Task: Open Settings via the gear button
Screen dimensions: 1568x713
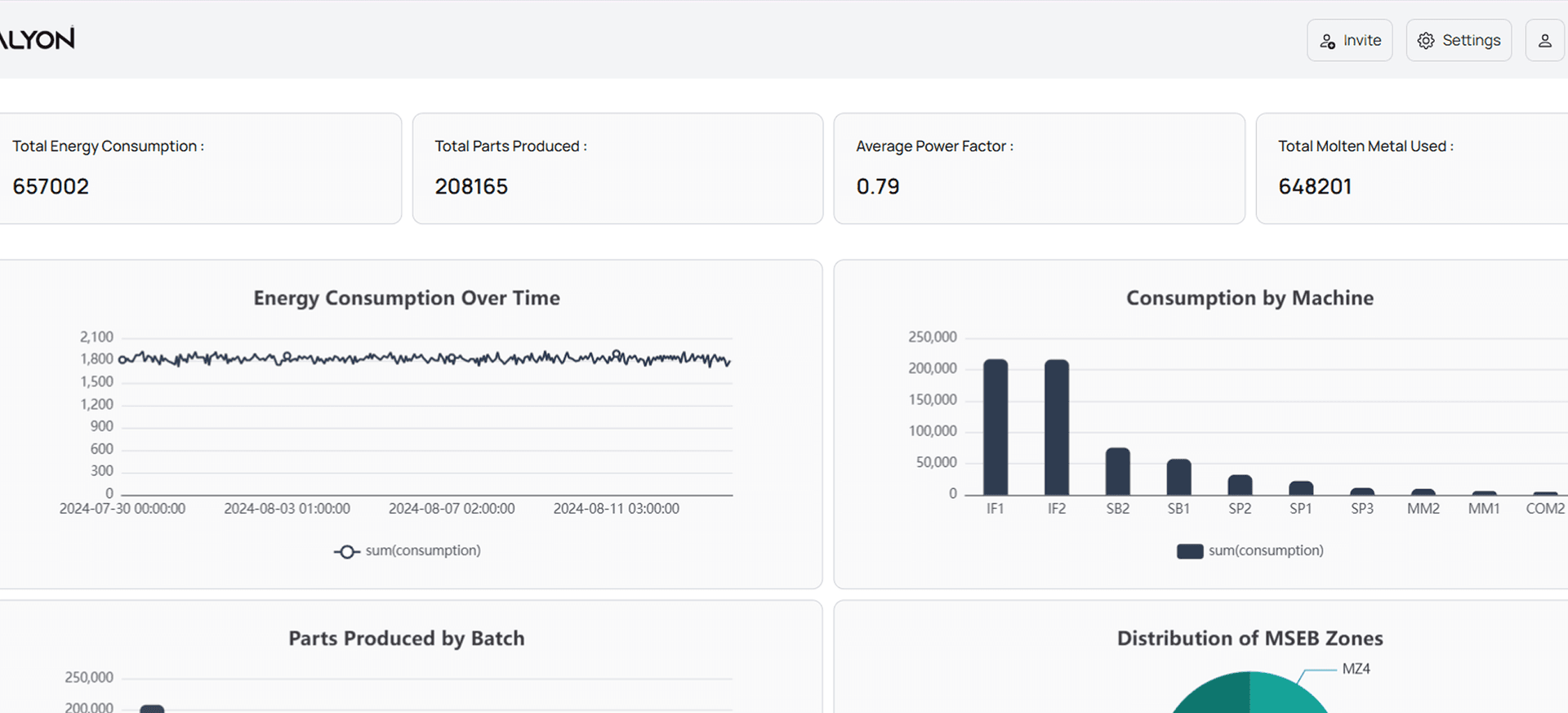Action: pos(1459,40)
